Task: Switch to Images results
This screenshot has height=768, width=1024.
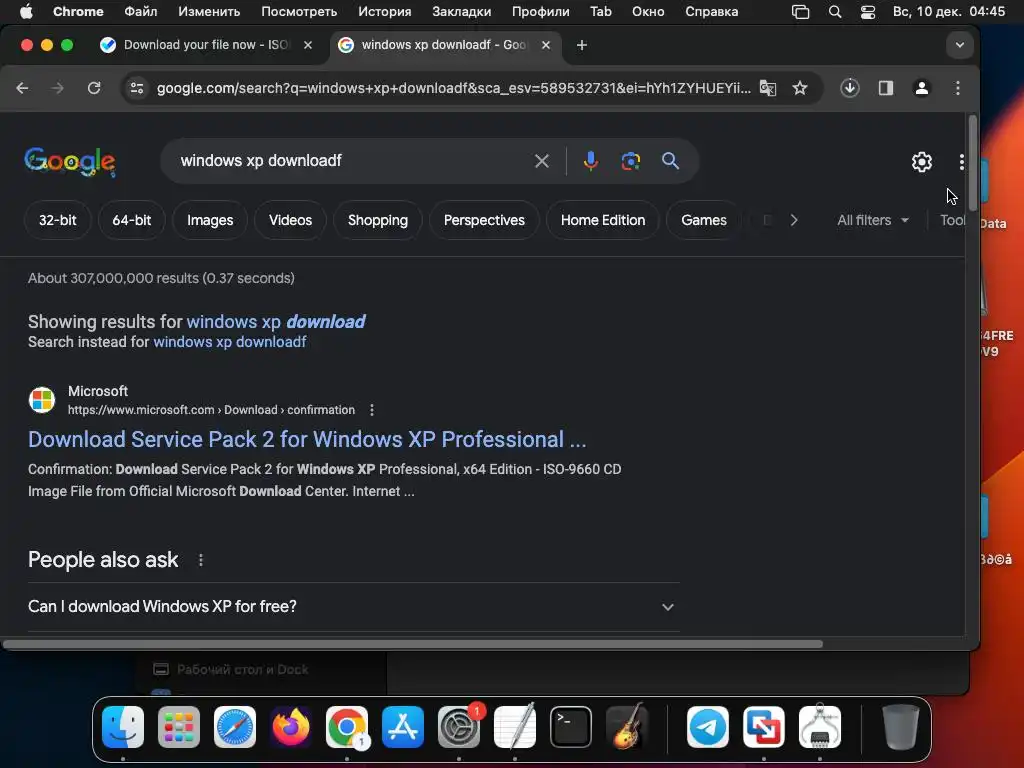Action: point(210,220)
